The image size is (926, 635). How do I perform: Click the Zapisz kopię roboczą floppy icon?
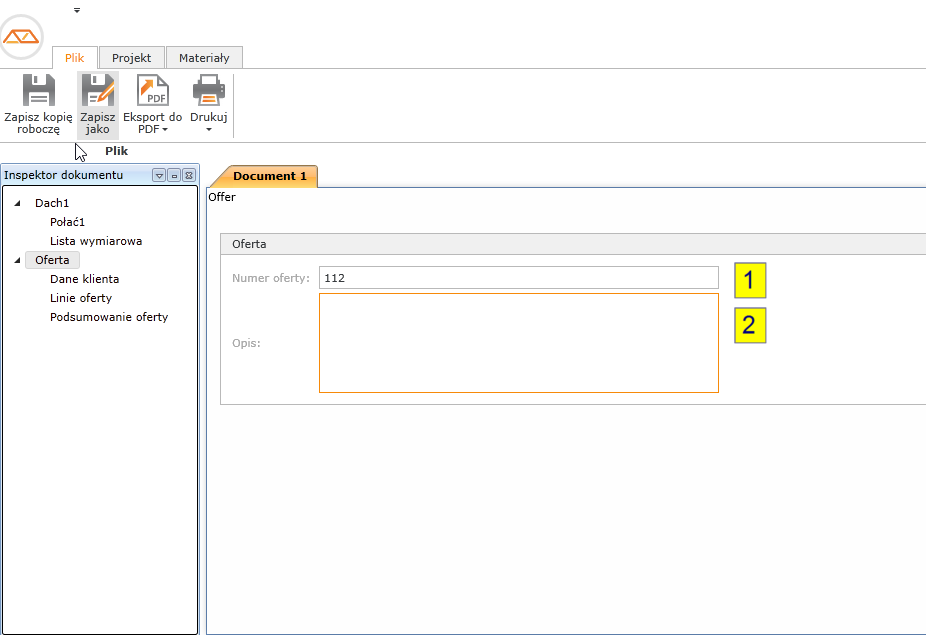pyautogui.click(x=38, y=90)
